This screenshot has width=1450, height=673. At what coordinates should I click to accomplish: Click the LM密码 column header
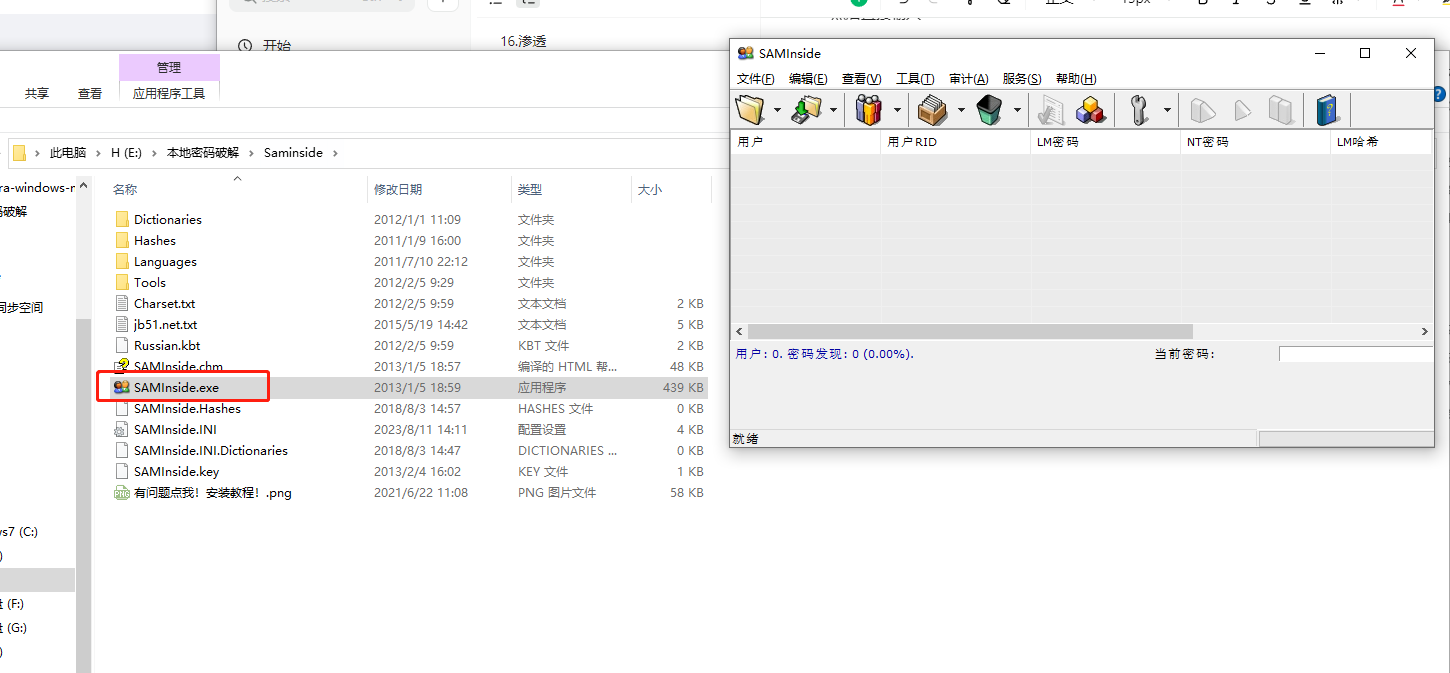[x=1105, y=142]
